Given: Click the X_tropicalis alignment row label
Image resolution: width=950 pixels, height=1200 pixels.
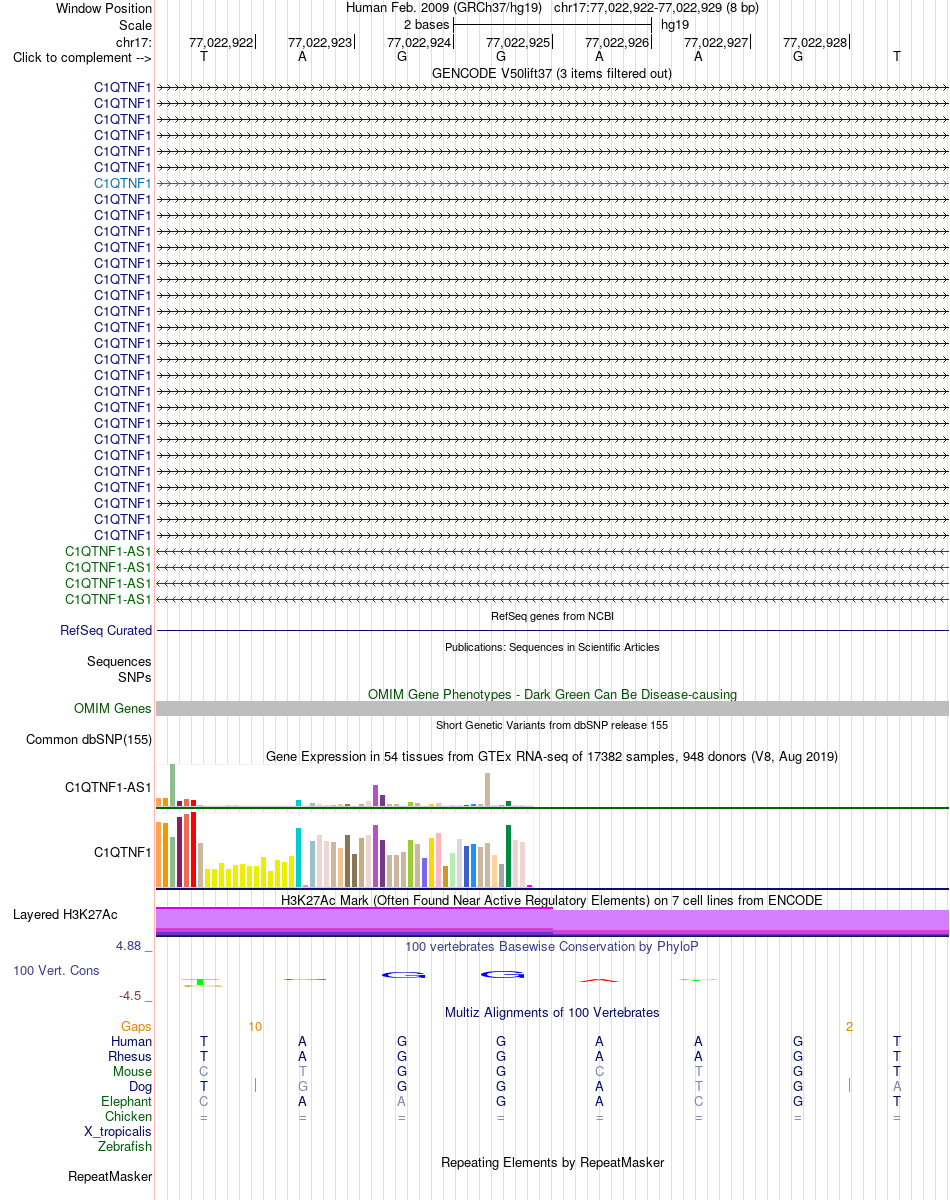Looking at the screenshot, I should (118, 1131).
